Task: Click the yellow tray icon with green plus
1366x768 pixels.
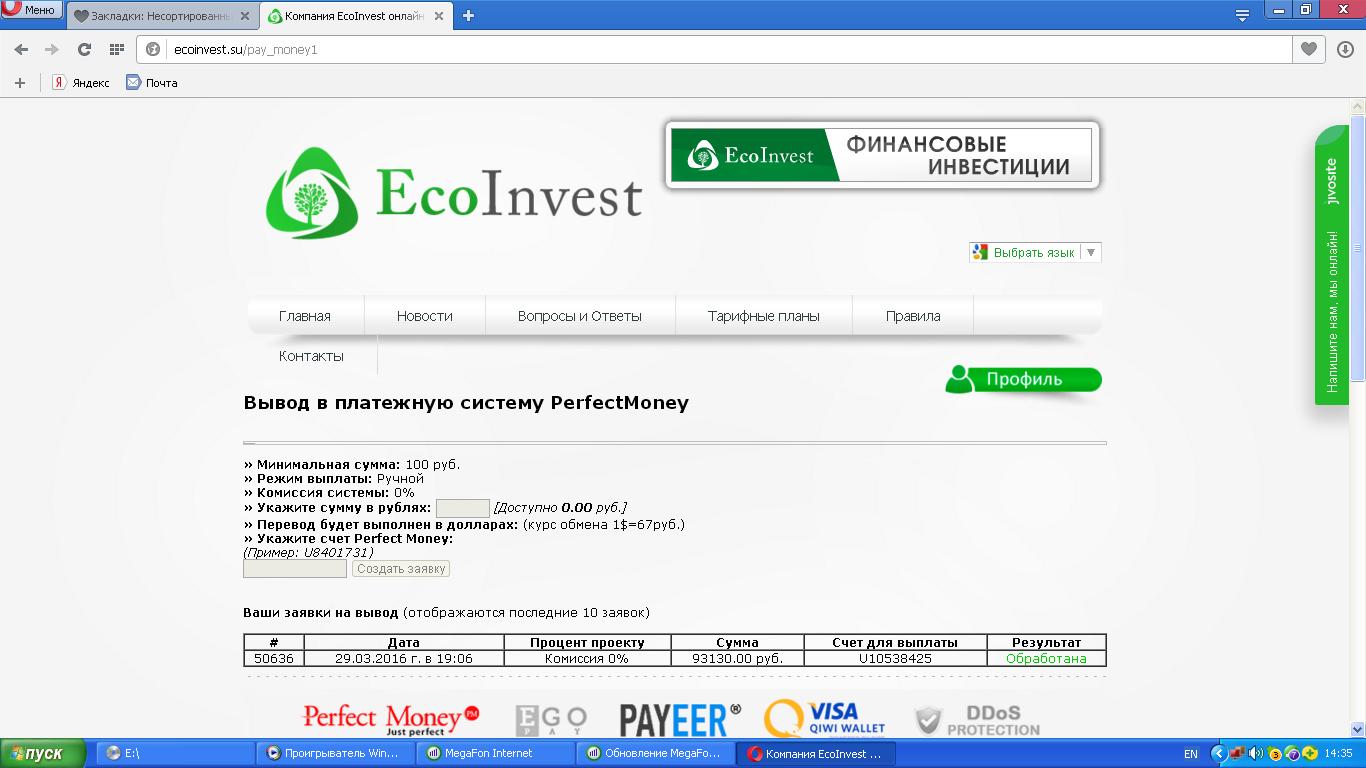Action: 1309,753
